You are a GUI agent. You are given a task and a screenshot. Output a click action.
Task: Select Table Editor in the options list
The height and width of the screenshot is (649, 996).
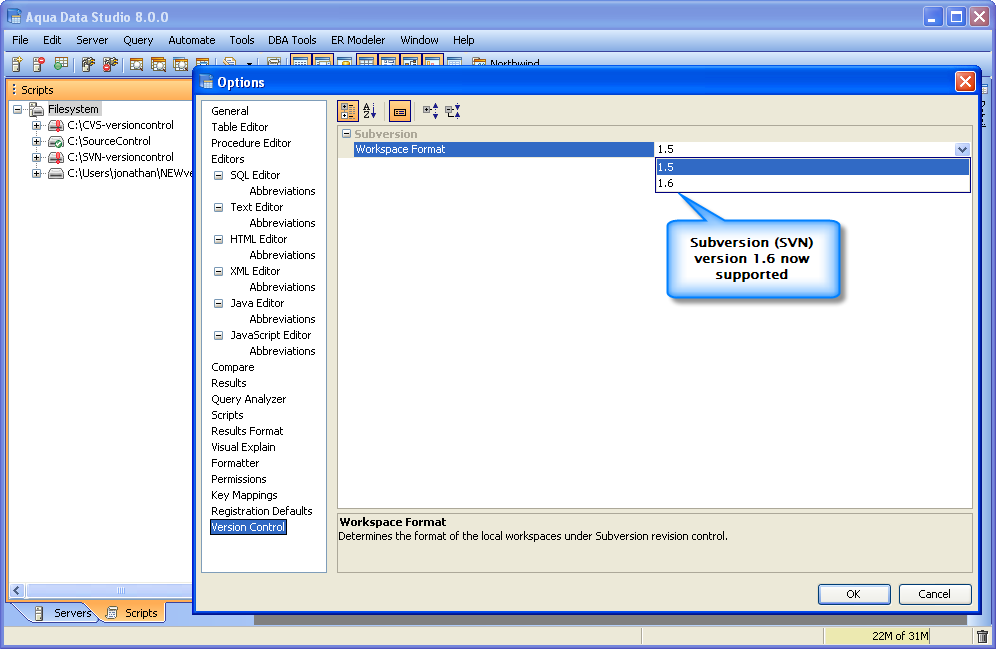pos(239,127)
